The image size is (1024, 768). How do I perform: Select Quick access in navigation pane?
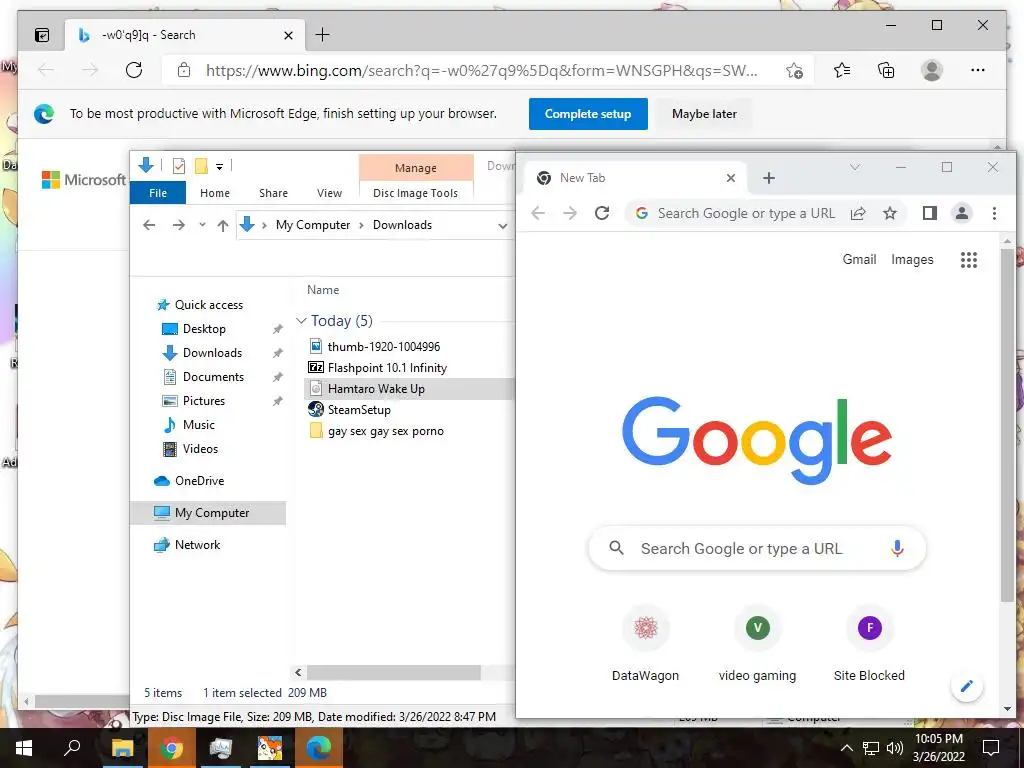pos(208,305)
